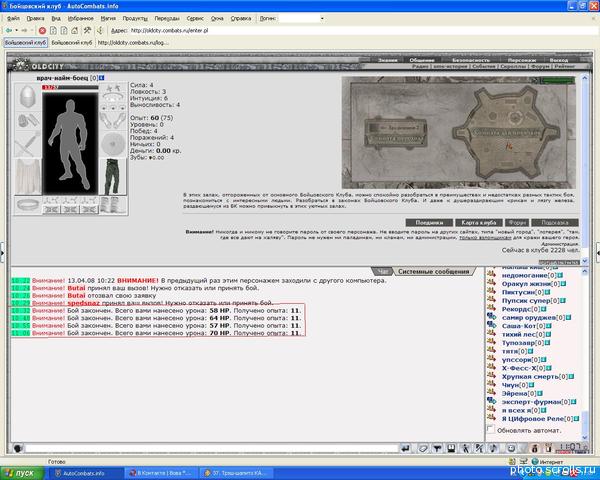Screen dimensions: 600x480
Task: Click the pants item slot on character
Action: [x=113, y=177]
